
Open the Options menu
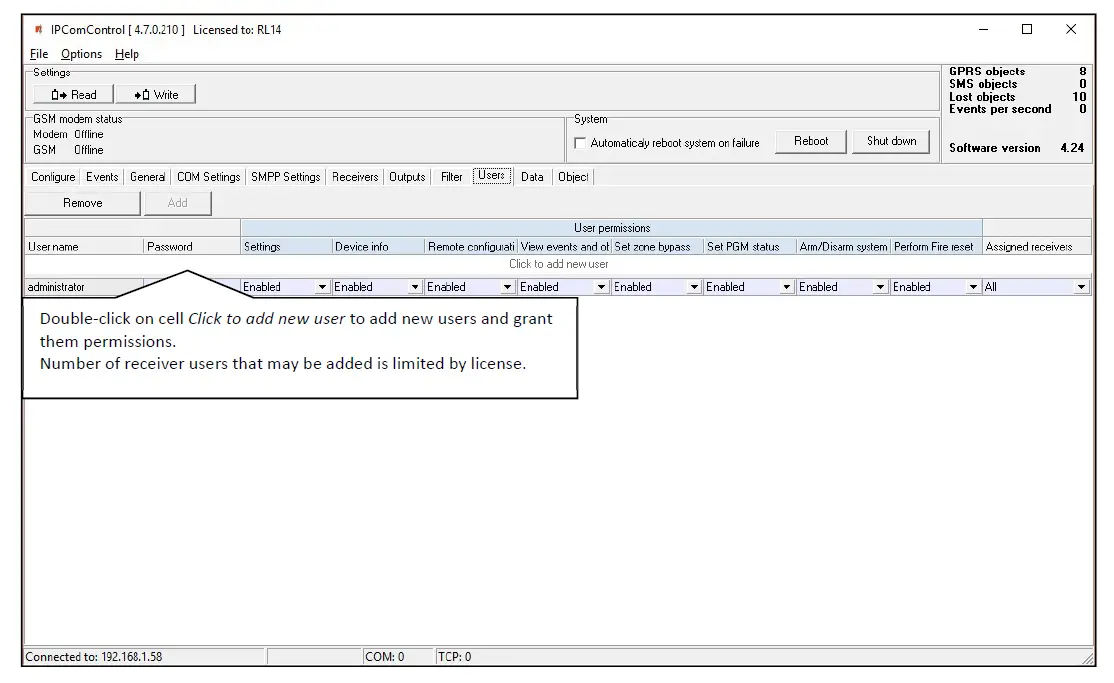[x=81, y=54]
